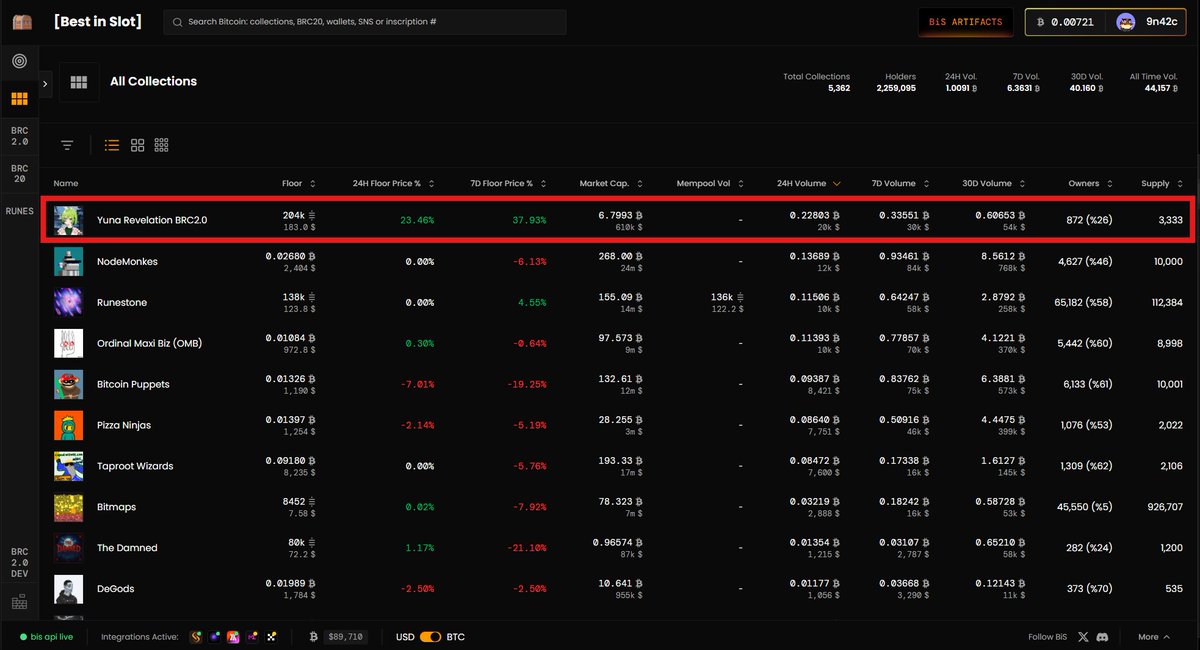This screenshot has height=650, width=1200.
Task: Switch to small grid view layout
Action: point(161,145)
